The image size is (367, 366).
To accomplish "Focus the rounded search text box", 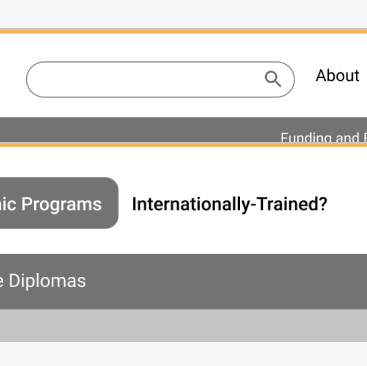I will [160, 79].
